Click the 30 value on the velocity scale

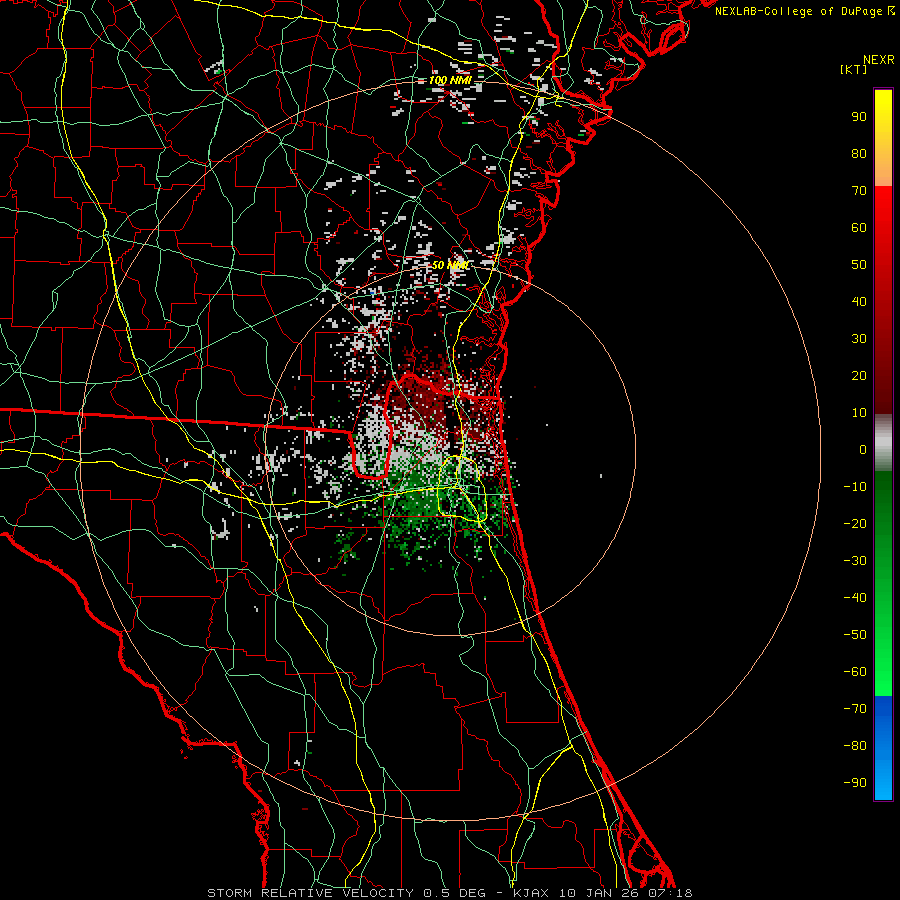pyautogui.click(x=859, y=339)
